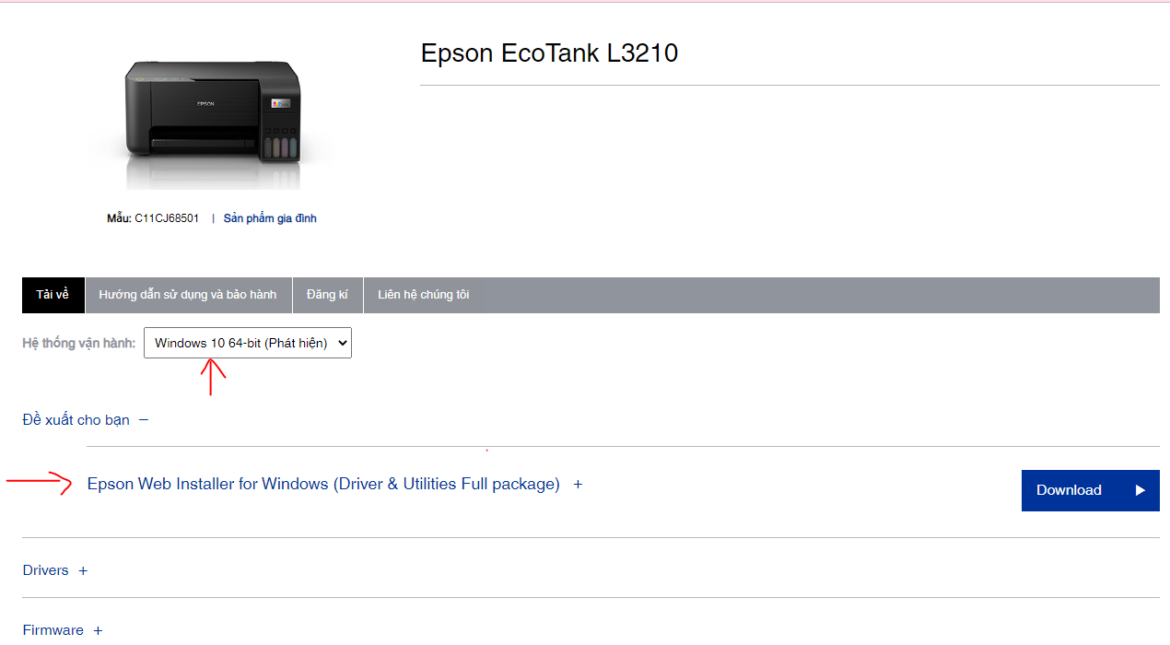This screenshot has height=645, width=1170.
Task: Click the plus icon after Epson Web Installer
Action: 578,484
